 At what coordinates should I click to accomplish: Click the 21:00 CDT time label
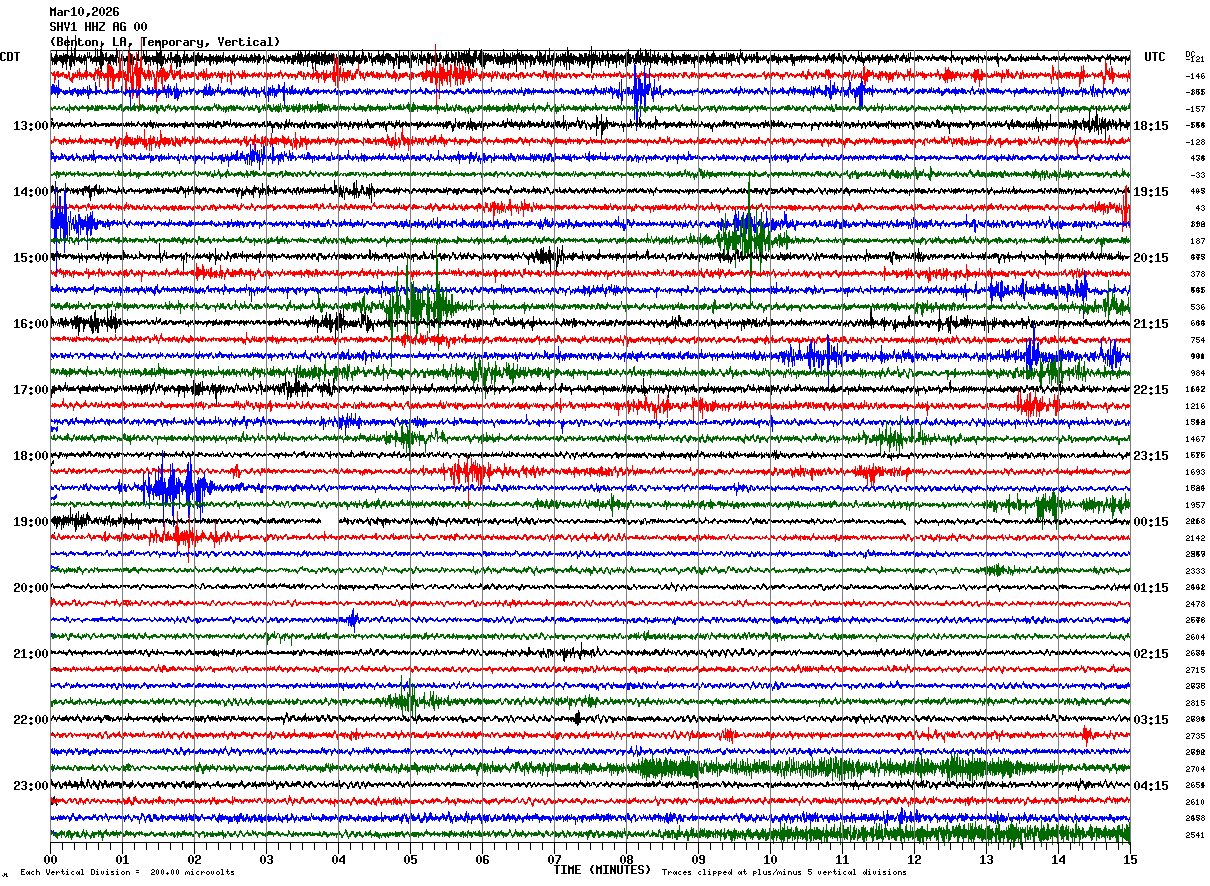[x=31, y=654]
